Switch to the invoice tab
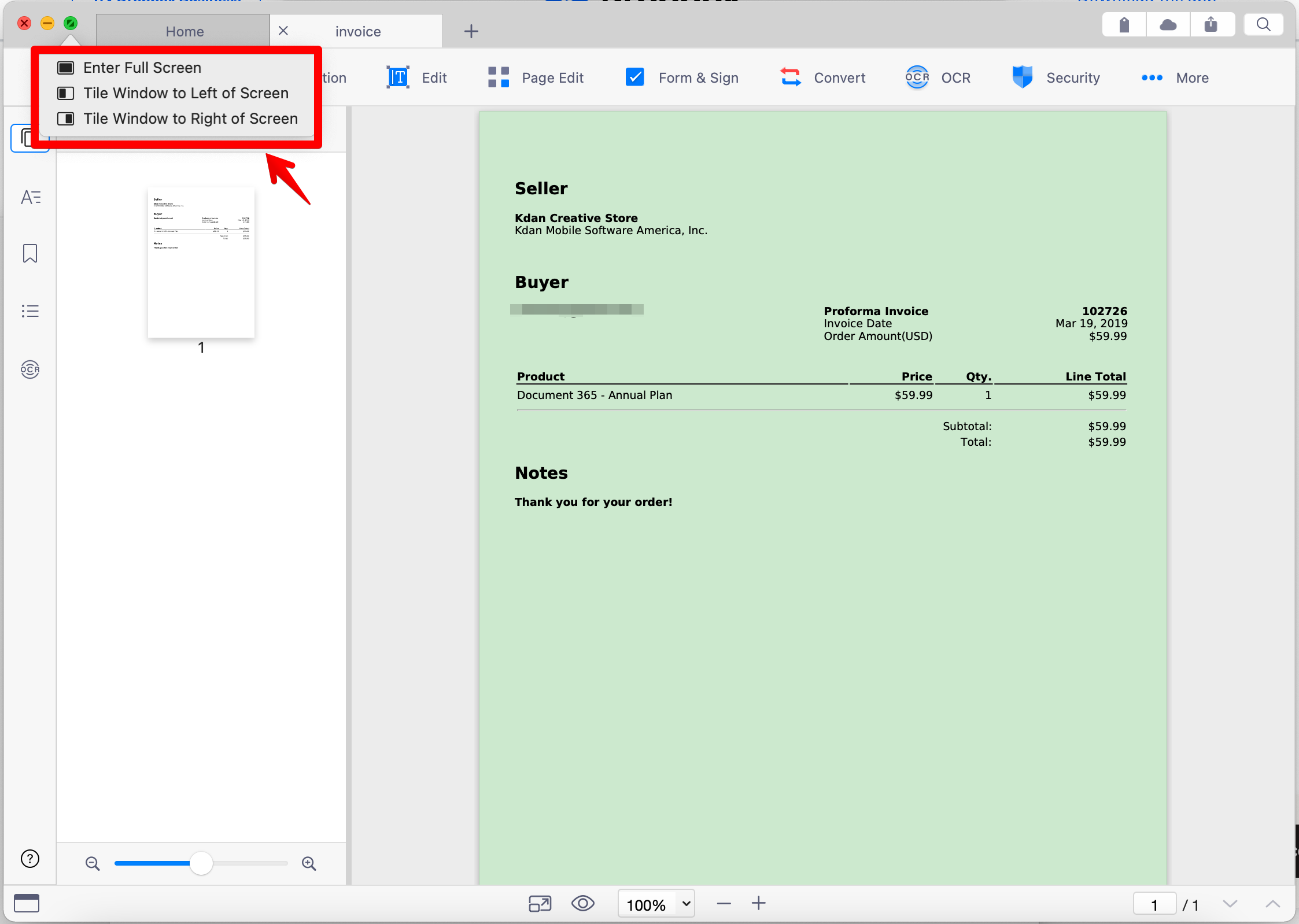The height and width of the screenshot is (924, 1299). click(x=358, y=31)
